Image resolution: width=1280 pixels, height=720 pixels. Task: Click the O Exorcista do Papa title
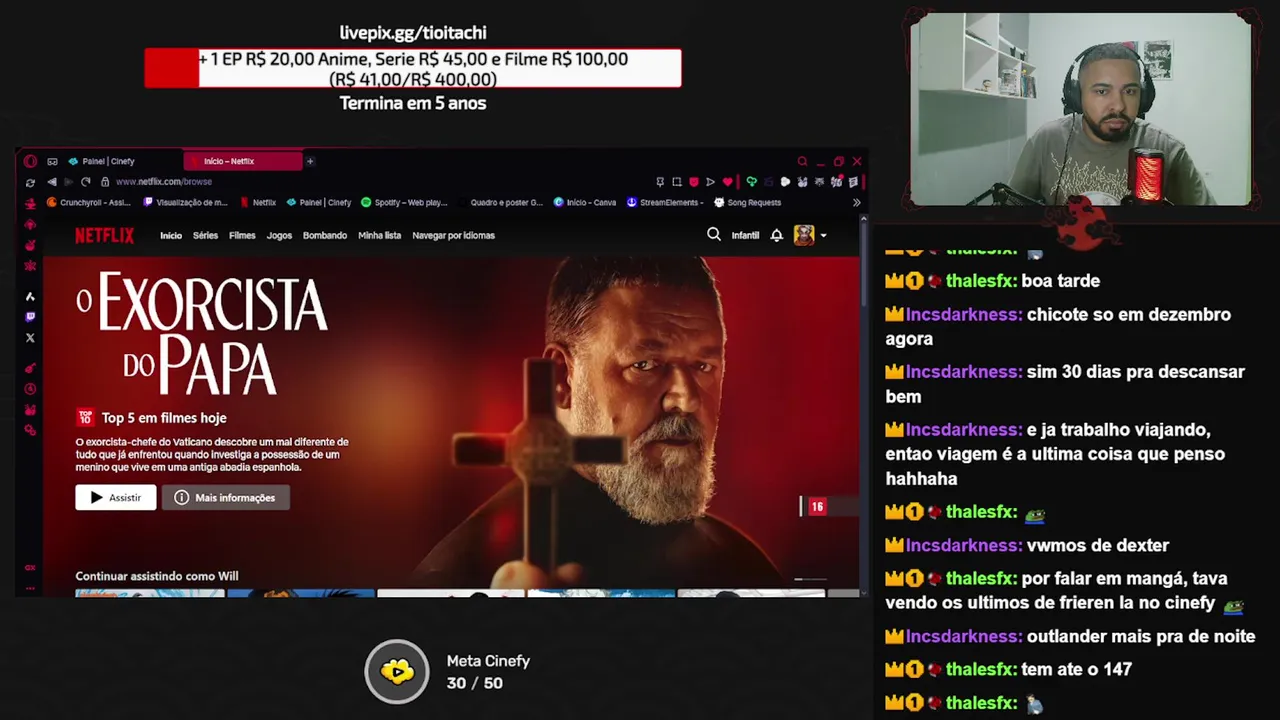(x=202, y=333)
